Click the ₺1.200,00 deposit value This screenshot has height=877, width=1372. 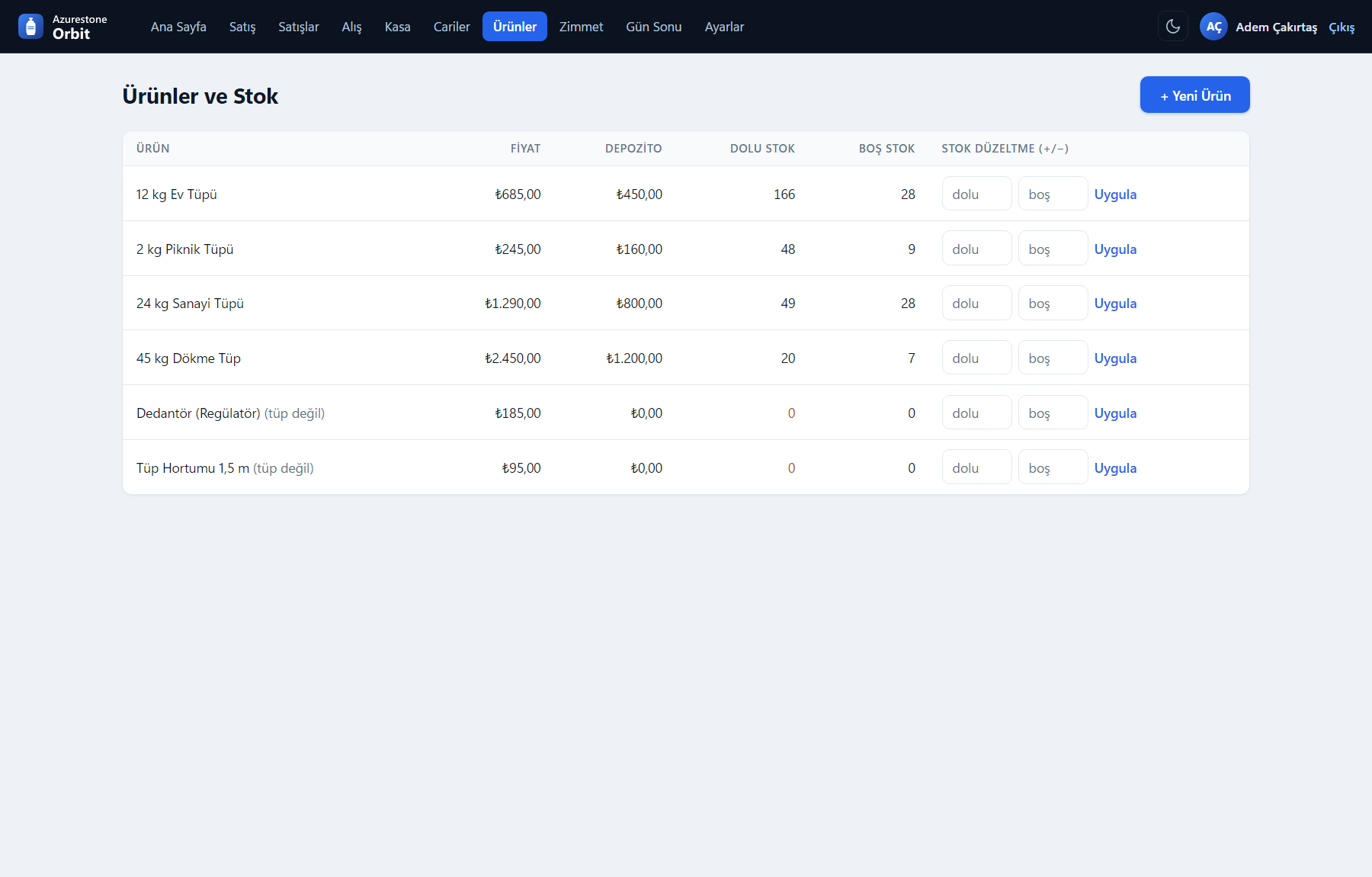point(634,358)
